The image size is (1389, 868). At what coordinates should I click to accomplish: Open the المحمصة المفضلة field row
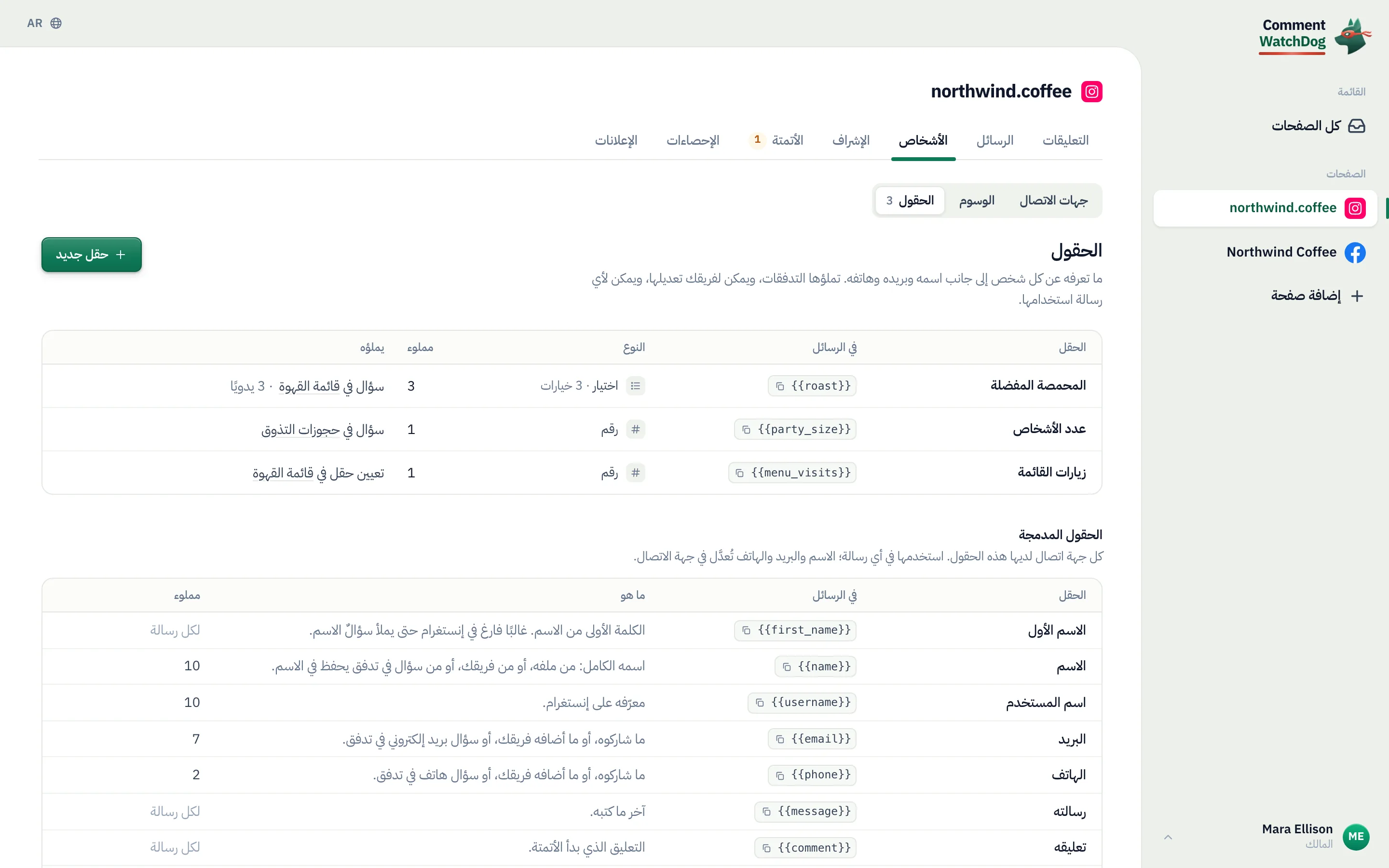[x=572, y=386]
